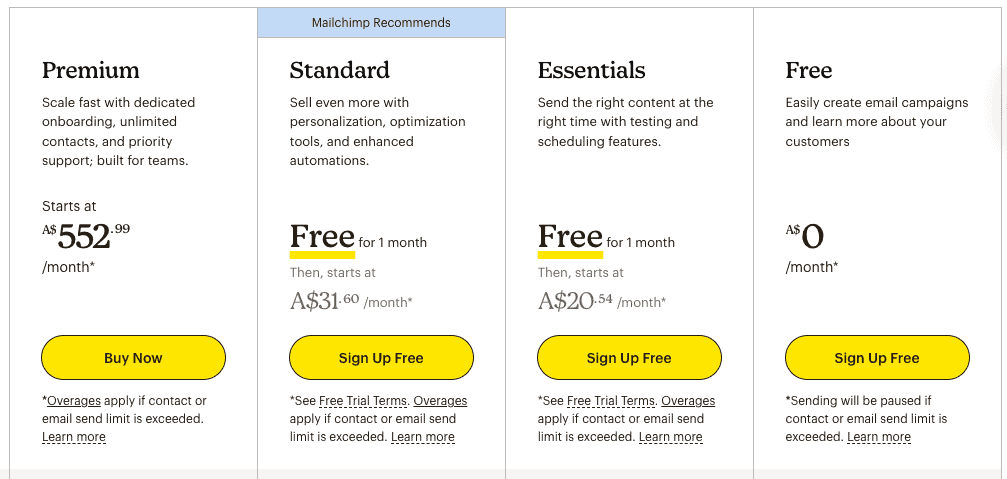Open Learn more link under Standard plan
This screenshot has width=1007, height=479.
coord(423,437)
